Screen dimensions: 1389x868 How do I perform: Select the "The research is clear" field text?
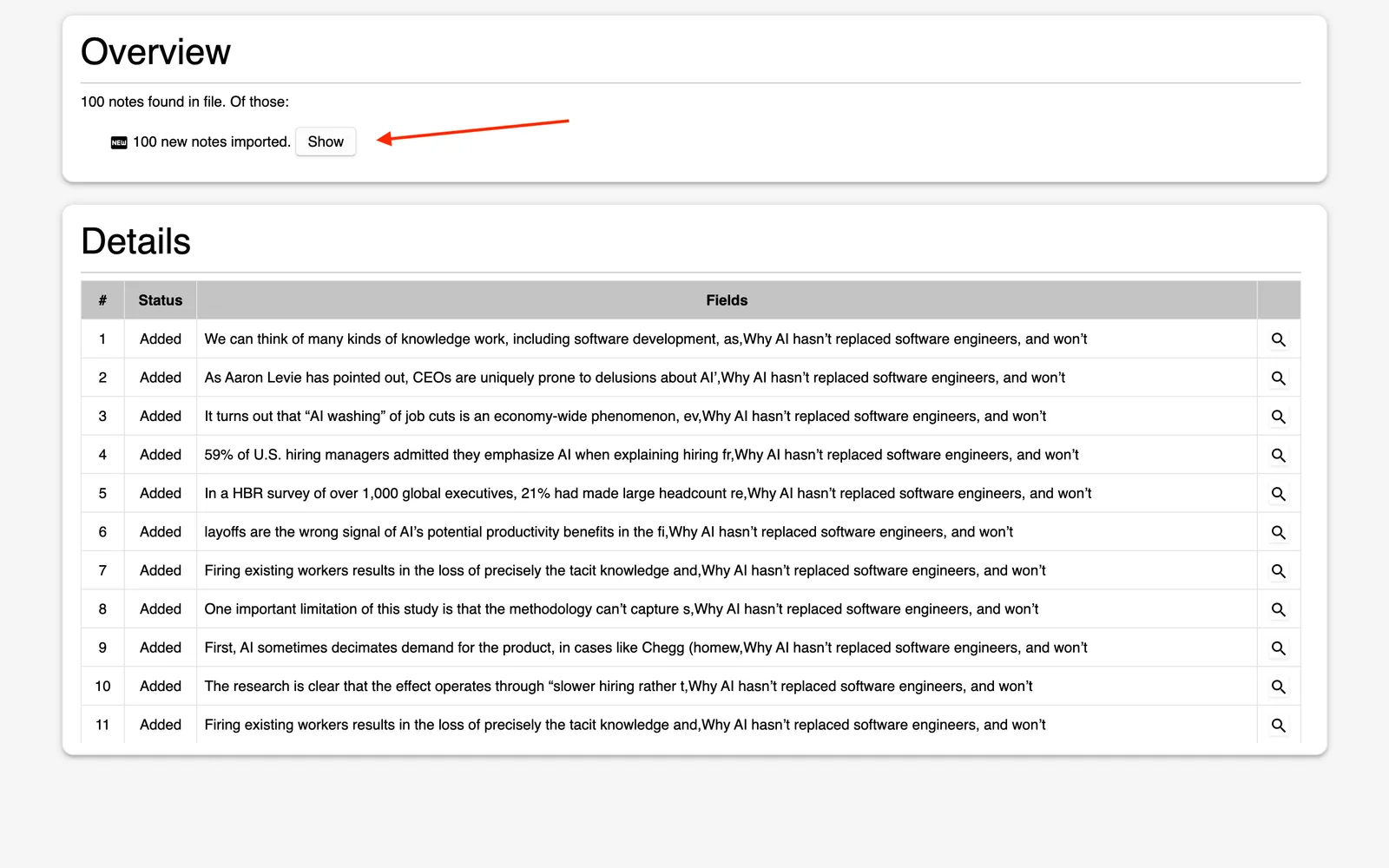(x=618, y=687)
